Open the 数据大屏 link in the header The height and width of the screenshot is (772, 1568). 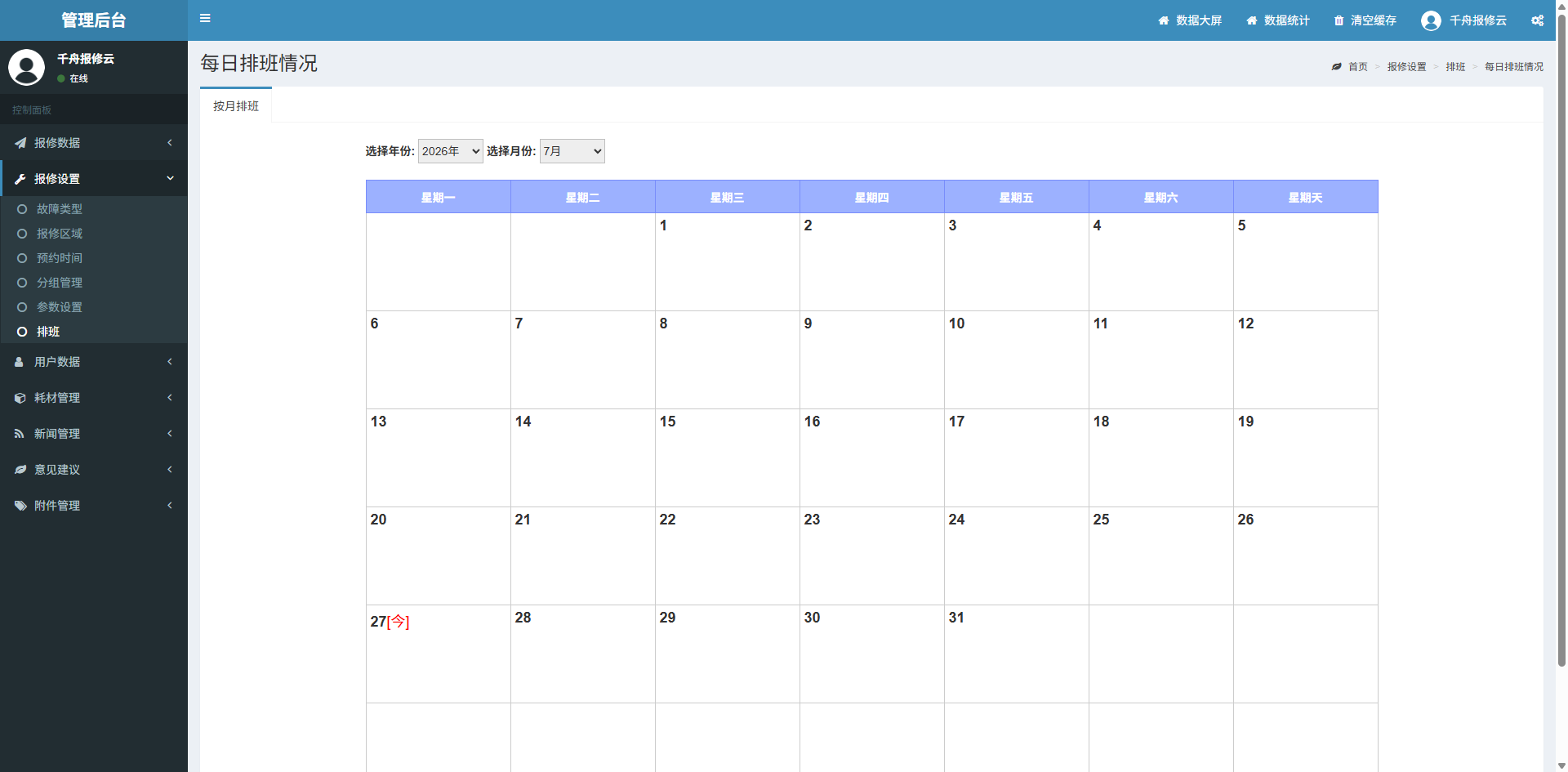(1190, 20)
